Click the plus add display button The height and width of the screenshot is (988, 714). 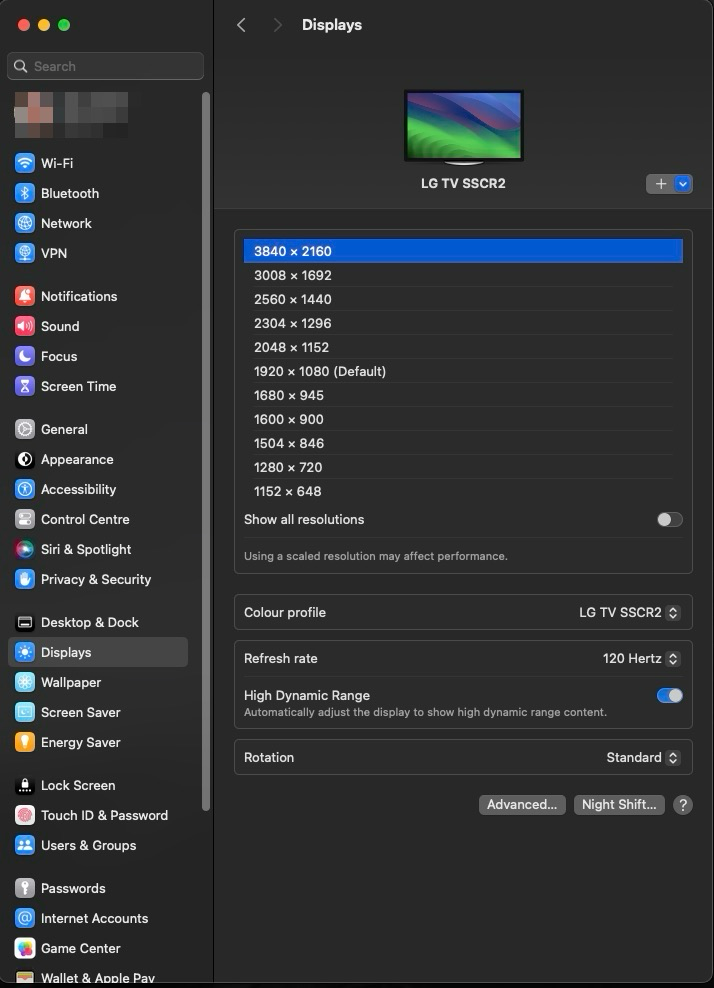660,184
